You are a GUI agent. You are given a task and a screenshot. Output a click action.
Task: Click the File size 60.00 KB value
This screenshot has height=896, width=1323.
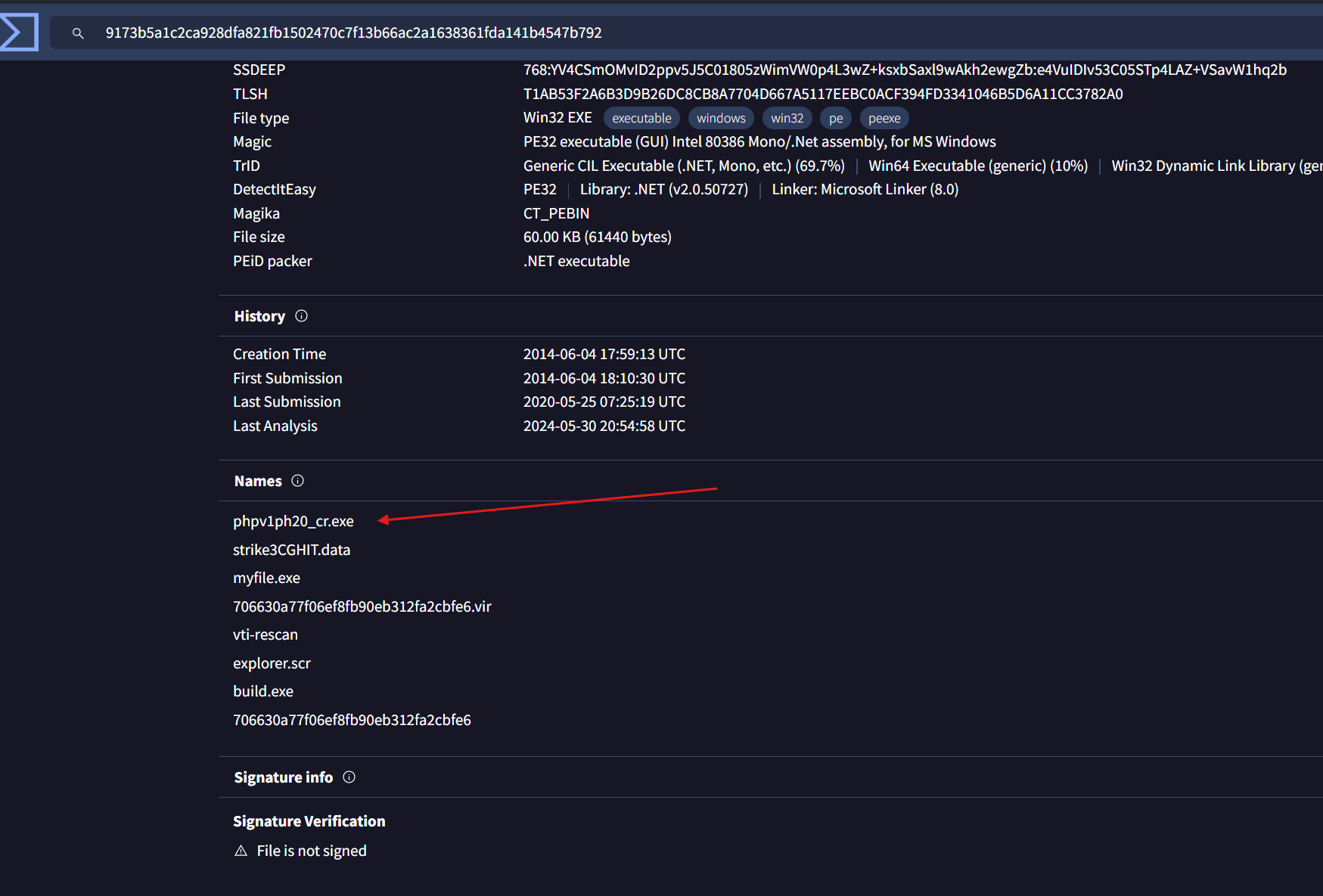coord(598,237)
